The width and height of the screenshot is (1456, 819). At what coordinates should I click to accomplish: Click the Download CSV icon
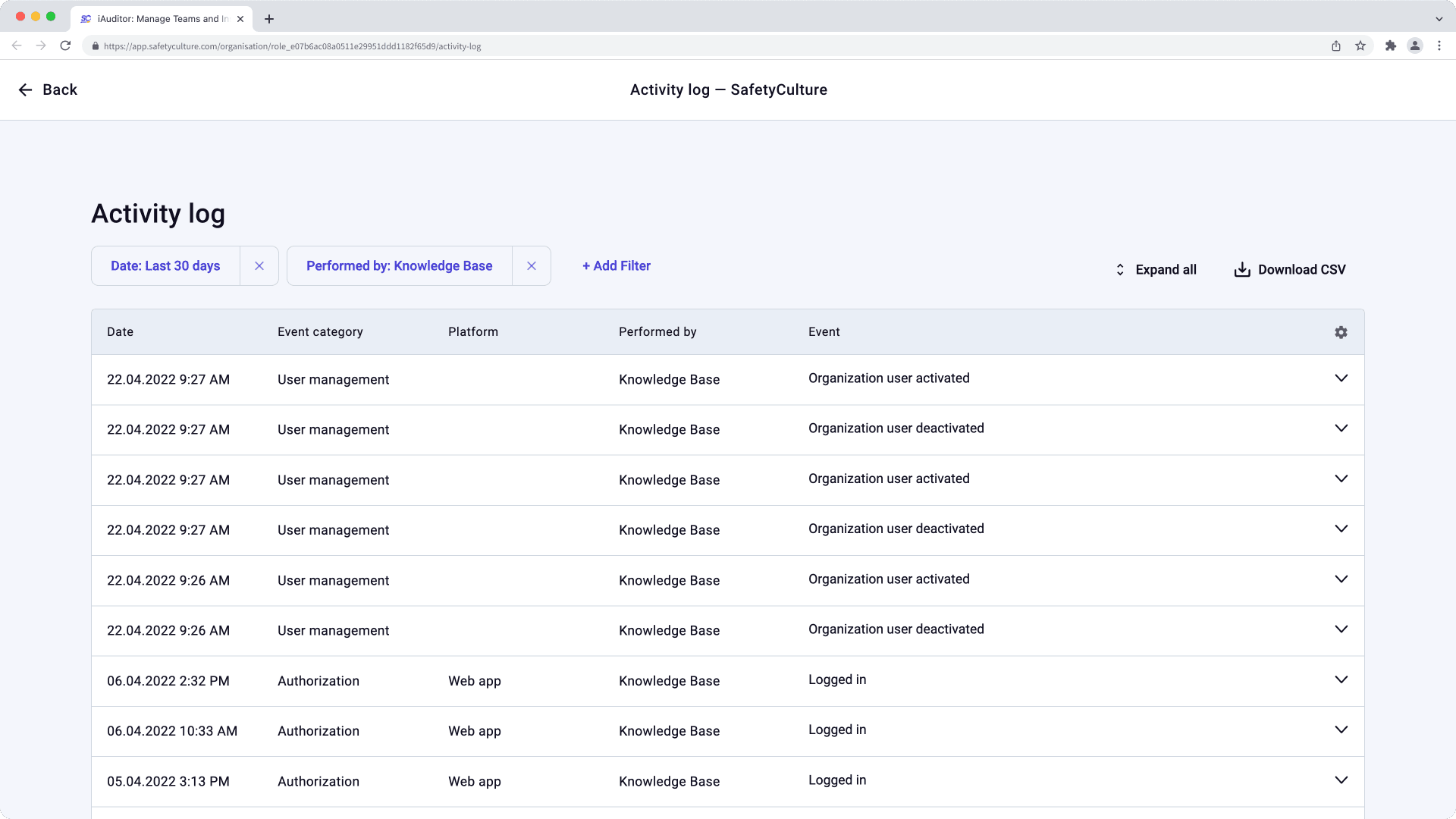pos(1243,269)
